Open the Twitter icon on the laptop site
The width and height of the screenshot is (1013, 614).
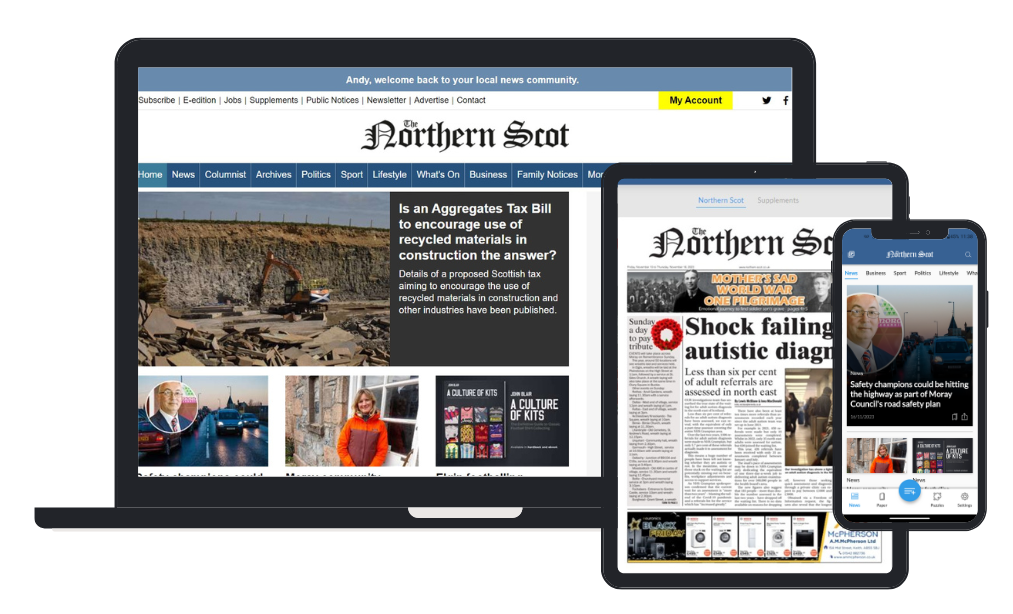pyautogui.click(x=766, y=100)
